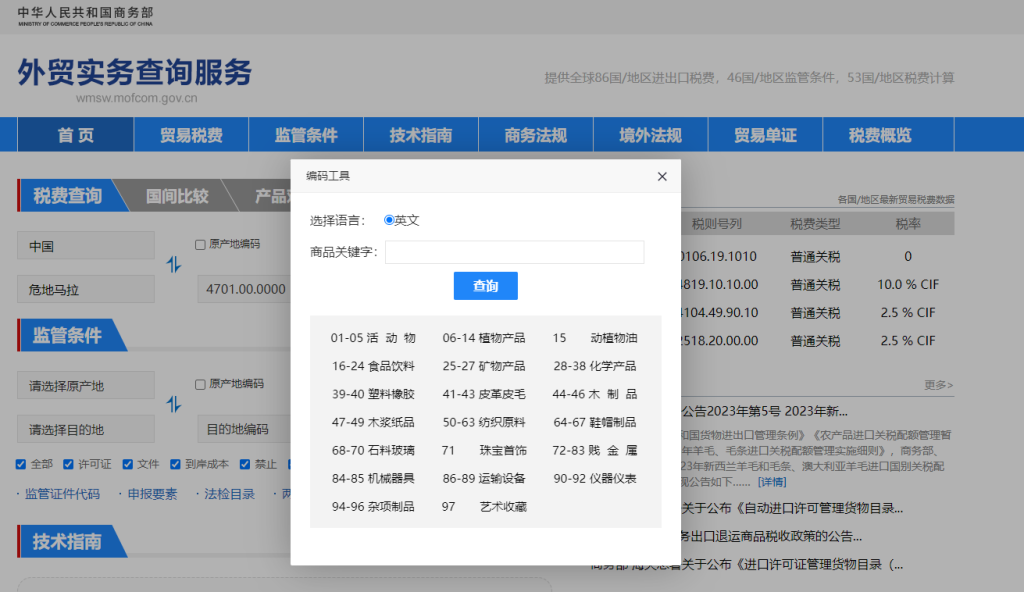Choose category 41-43 皮革皮毛
1024x592 pixels.
[483, 394]
